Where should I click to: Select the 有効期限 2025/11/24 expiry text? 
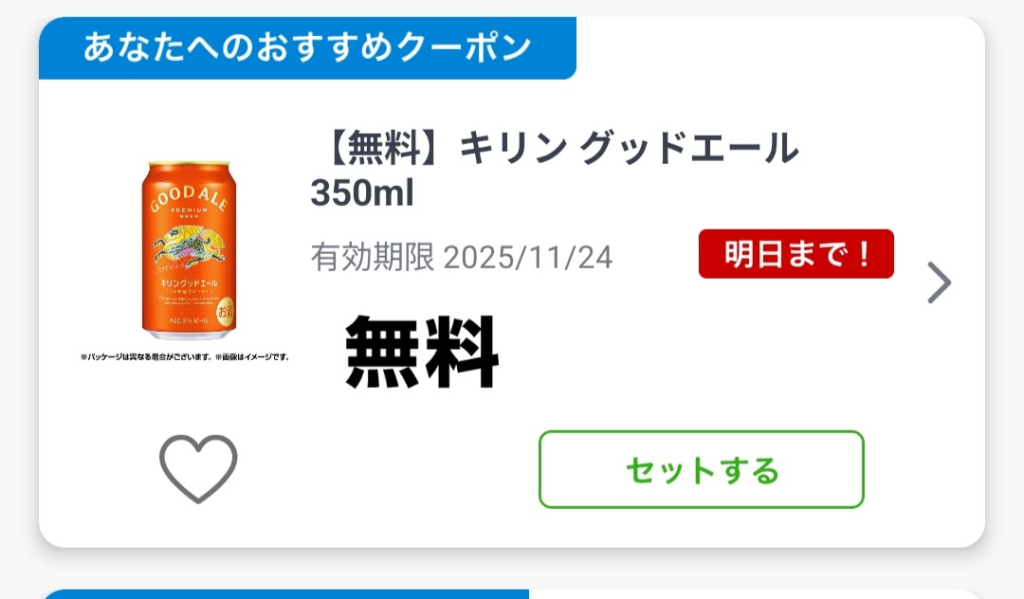(x=462, y=257)
